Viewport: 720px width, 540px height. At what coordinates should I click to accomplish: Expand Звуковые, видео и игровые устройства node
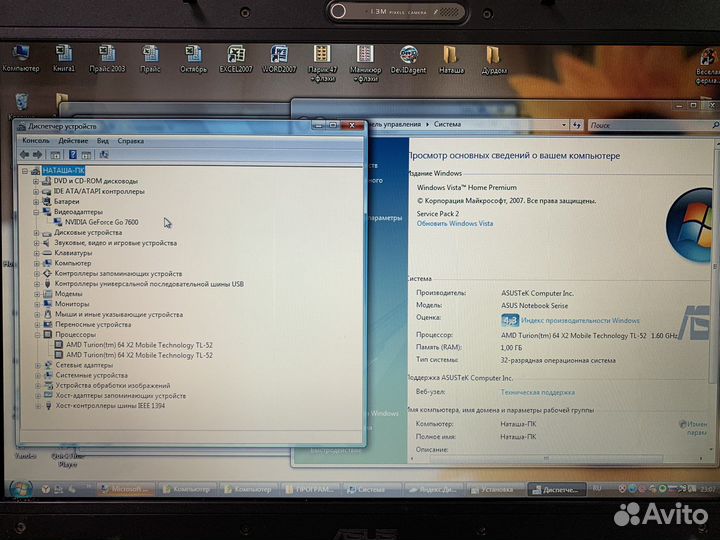click(36, 243)
